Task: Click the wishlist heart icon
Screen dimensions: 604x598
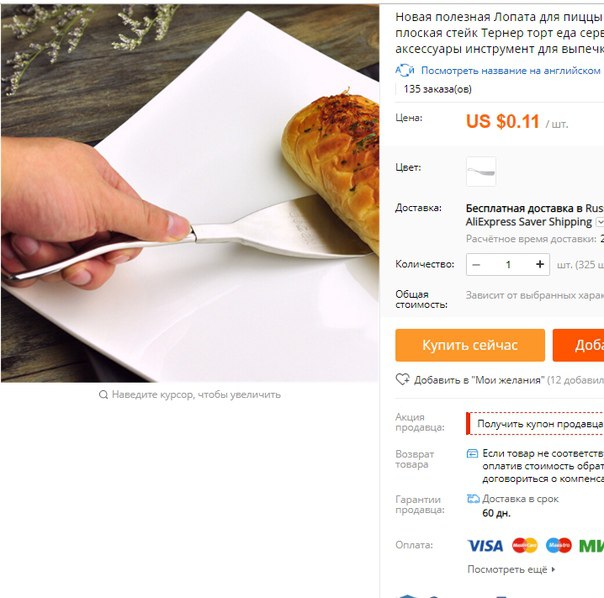Action: pos(403,380)
